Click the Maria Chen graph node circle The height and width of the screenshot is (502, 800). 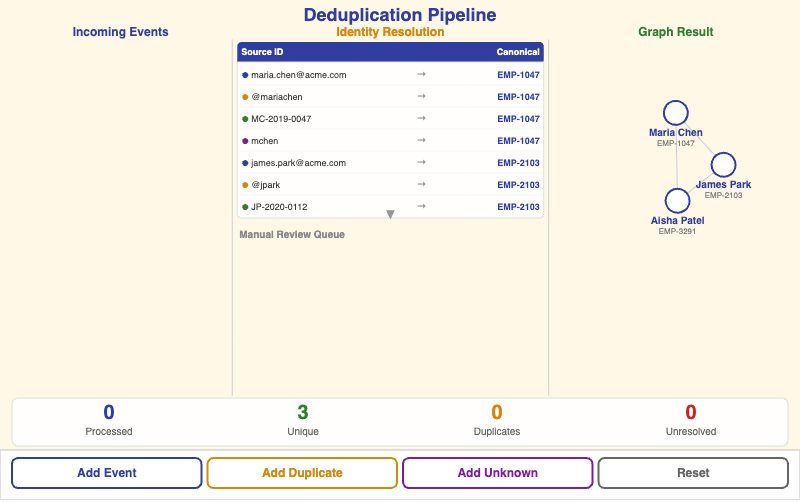click(x=676, y=113)
